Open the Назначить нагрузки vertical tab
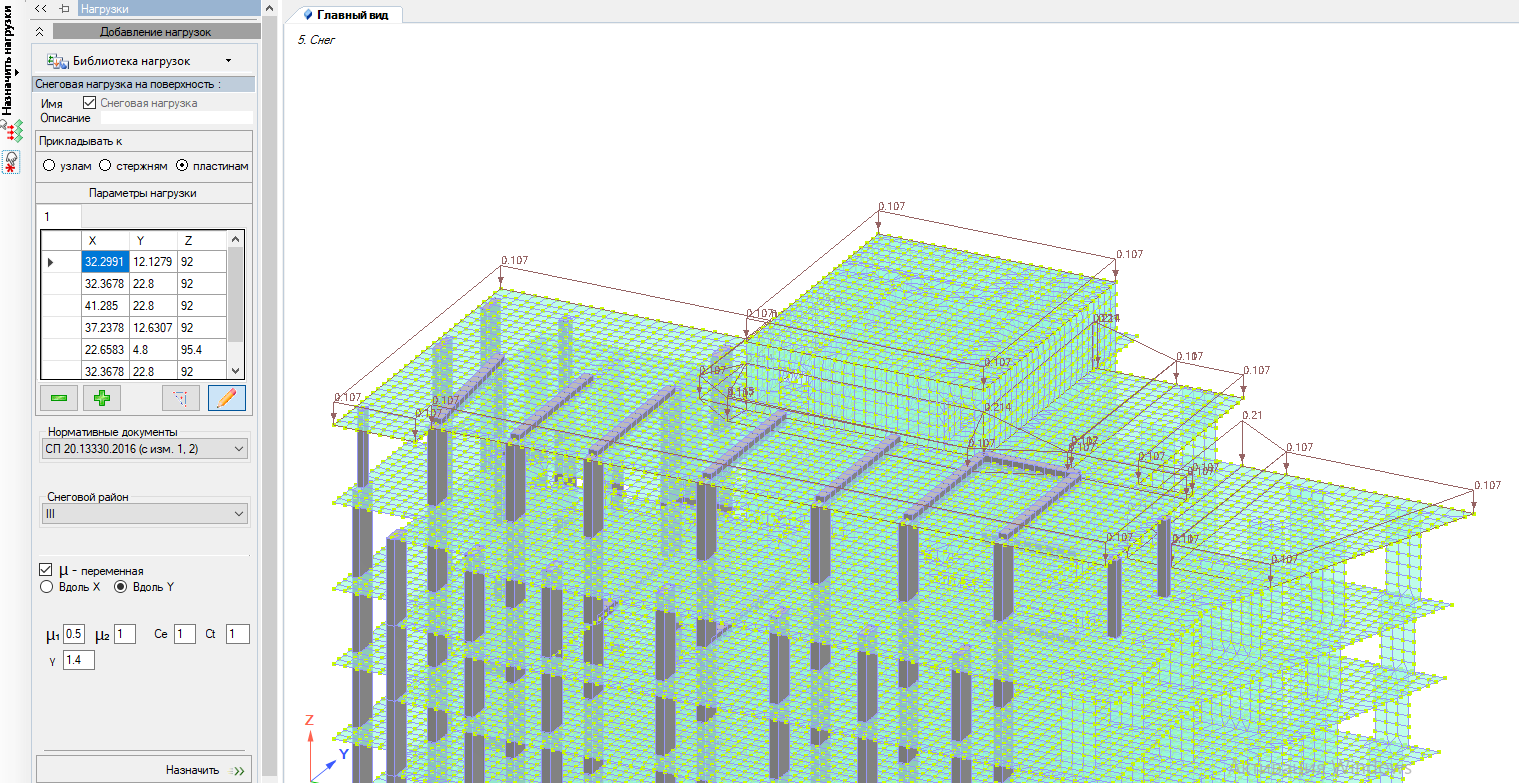The image size is (1519, 783). click(x=8, y=60)
